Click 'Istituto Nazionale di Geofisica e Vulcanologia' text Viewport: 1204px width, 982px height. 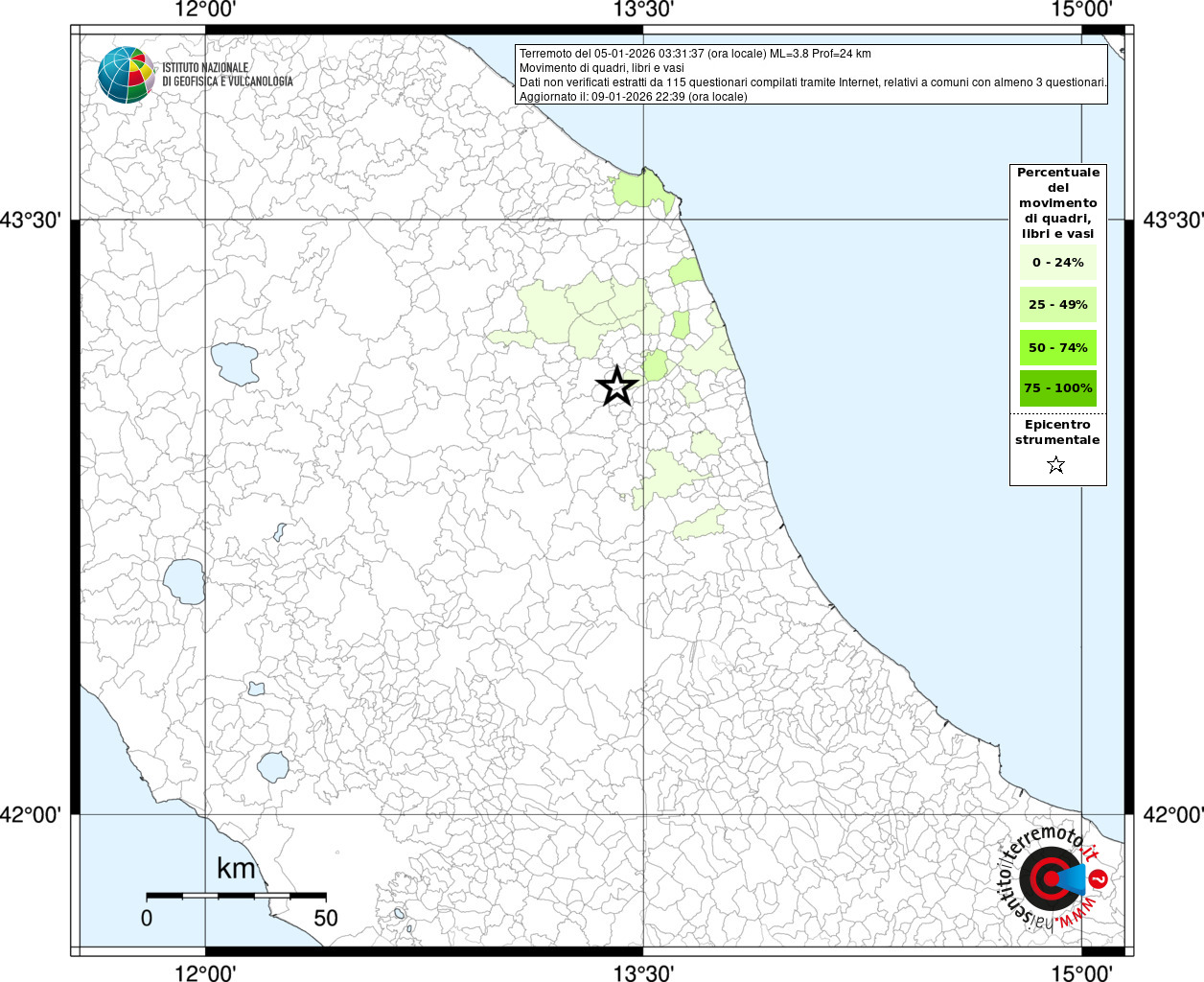tap(227, 75)
